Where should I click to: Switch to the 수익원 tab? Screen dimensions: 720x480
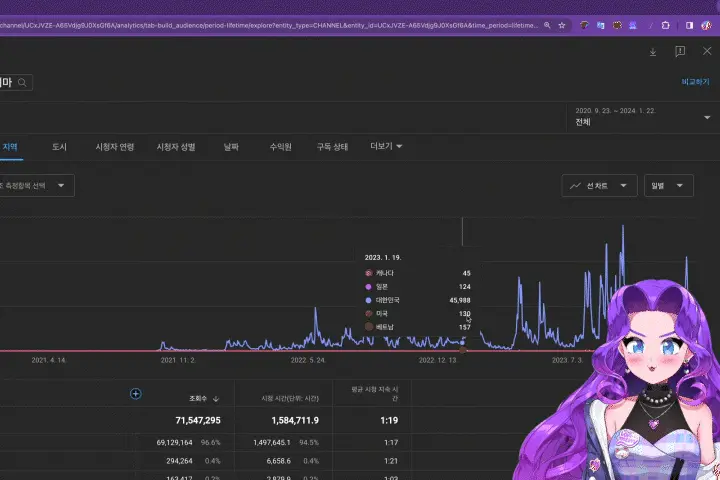coord(281,147)
